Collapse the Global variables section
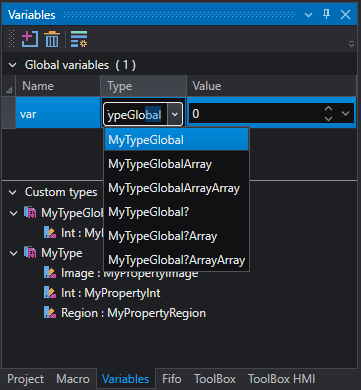 click(13, 65)
